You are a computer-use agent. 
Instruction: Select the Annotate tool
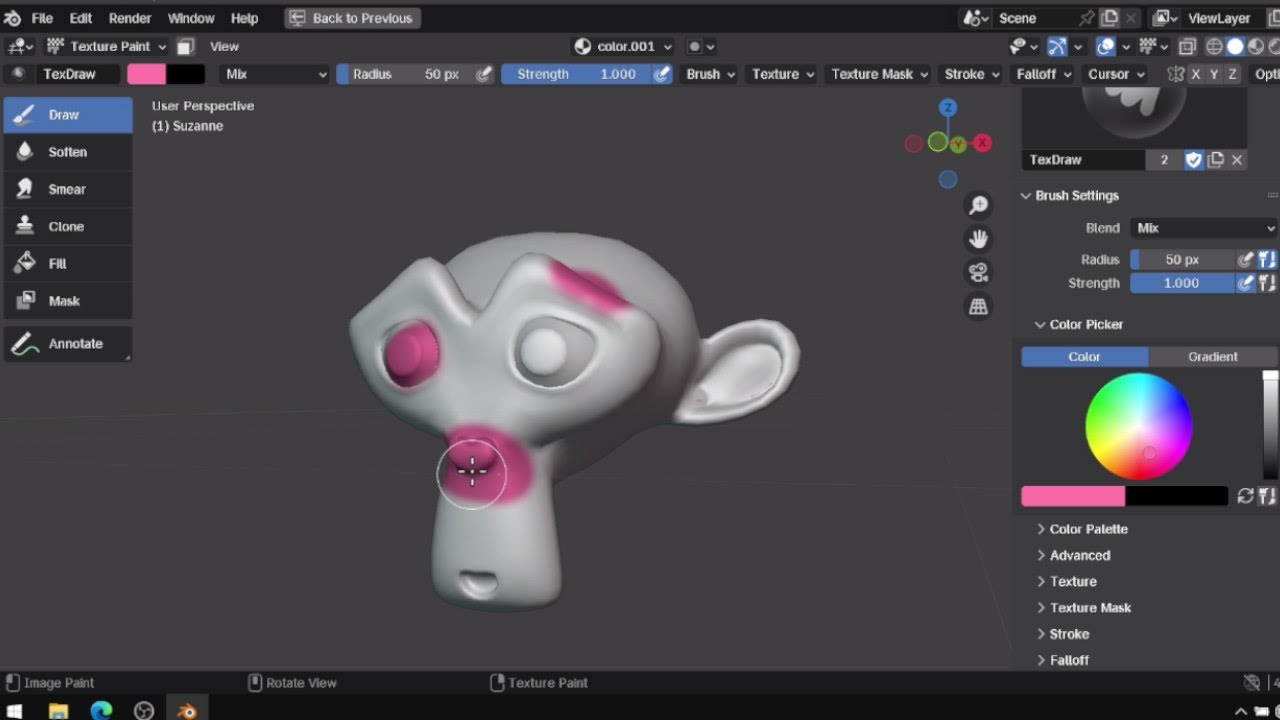(68, 343)
